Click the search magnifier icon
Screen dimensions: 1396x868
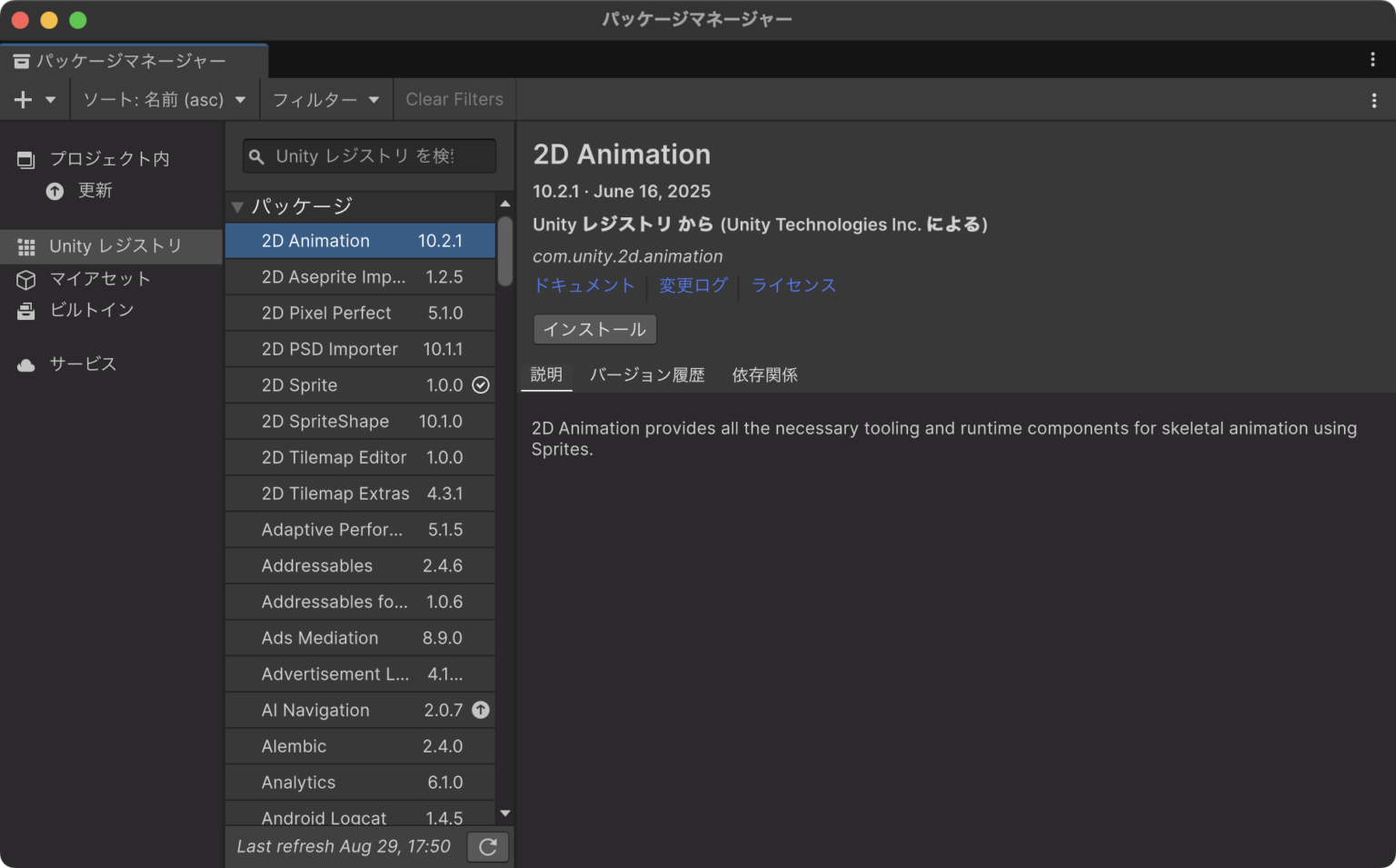[x=255, y=155]
